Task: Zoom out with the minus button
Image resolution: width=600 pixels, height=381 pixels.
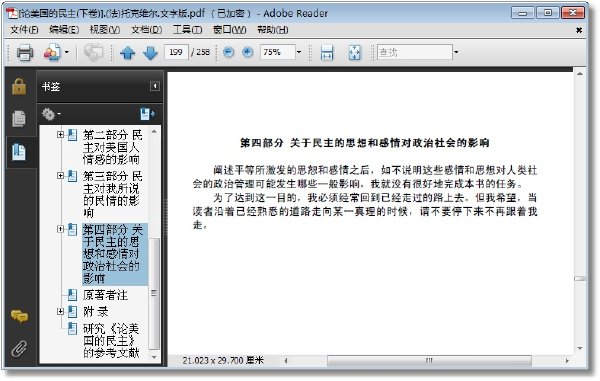Action: coord(228,52)
